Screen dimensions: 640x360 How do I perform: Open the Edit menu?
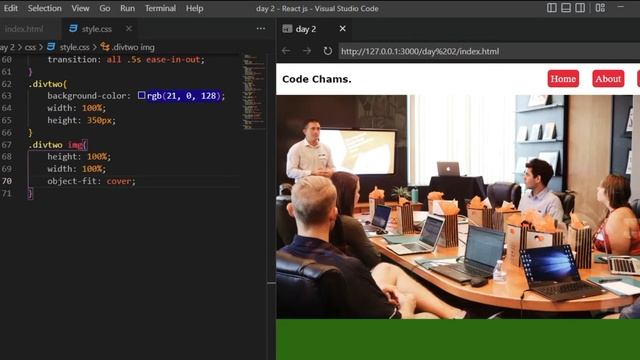click(11, 8)
